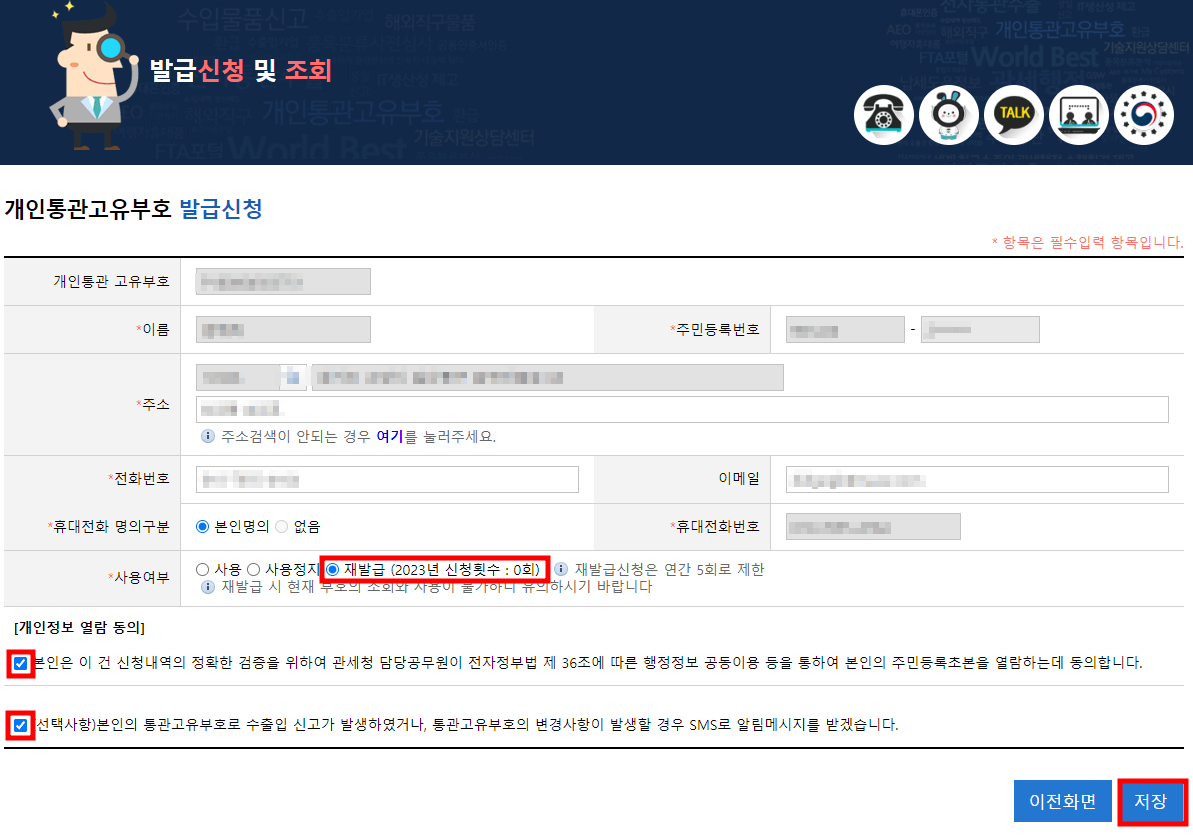1193x835 pixels.
Task: Click the postal code field
Action: [x=238, y=378]
